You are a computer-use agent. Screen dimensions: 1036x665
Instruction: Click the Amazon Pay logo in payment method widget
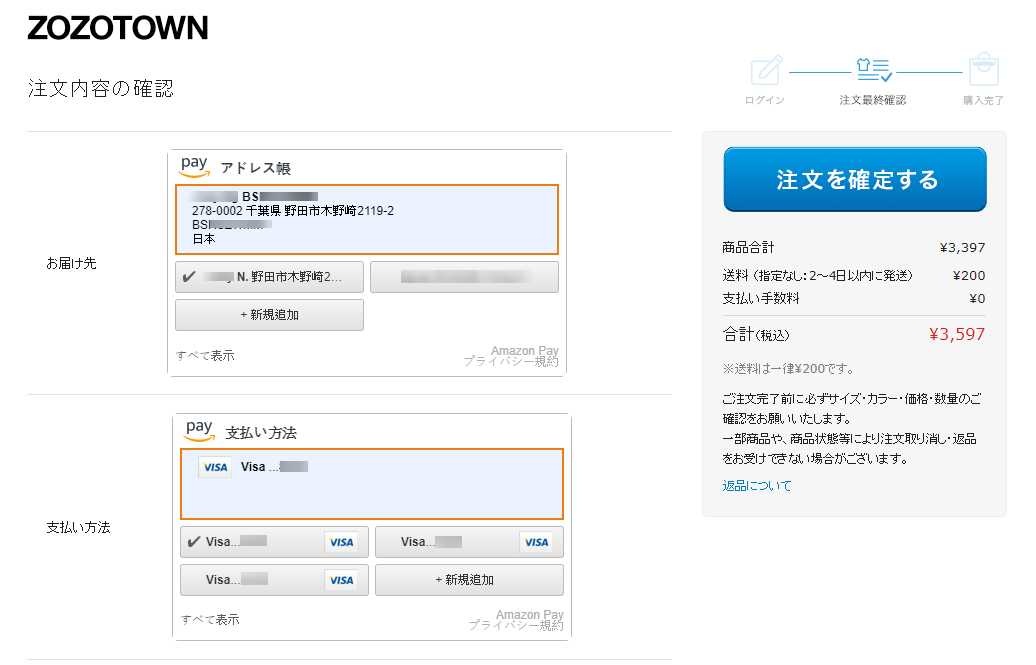click(199, 430)
